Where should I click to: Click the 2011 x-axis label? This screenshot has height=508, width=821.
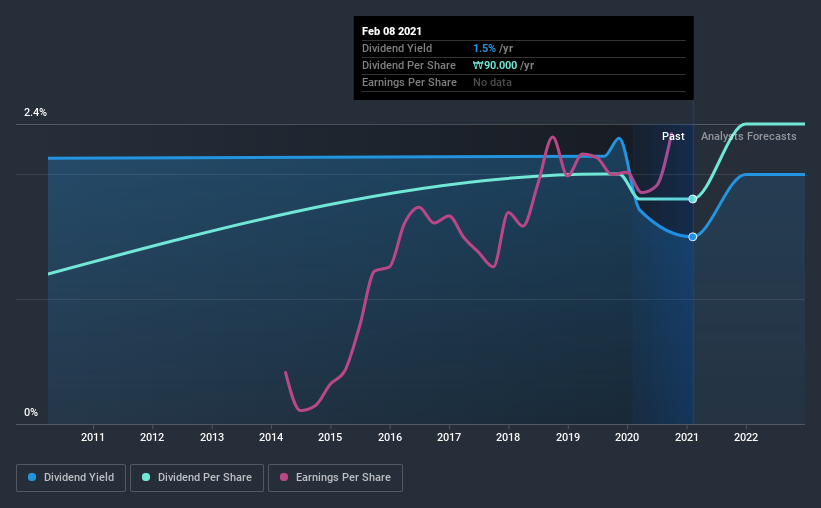pos(93,437)
